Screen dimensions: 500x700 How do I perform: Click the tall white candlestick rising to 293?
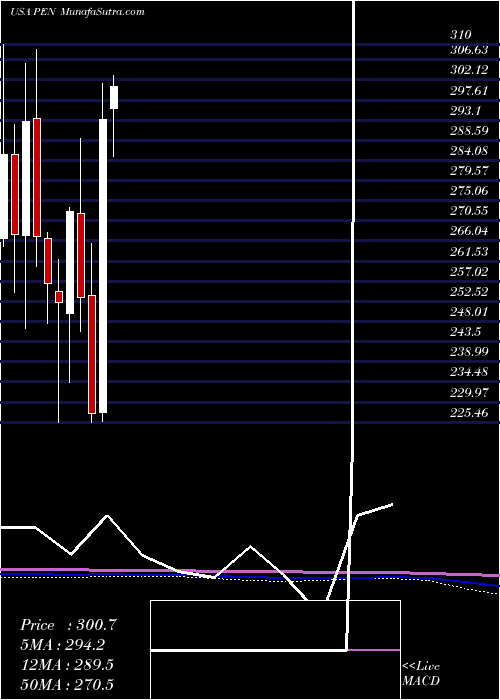103,266
